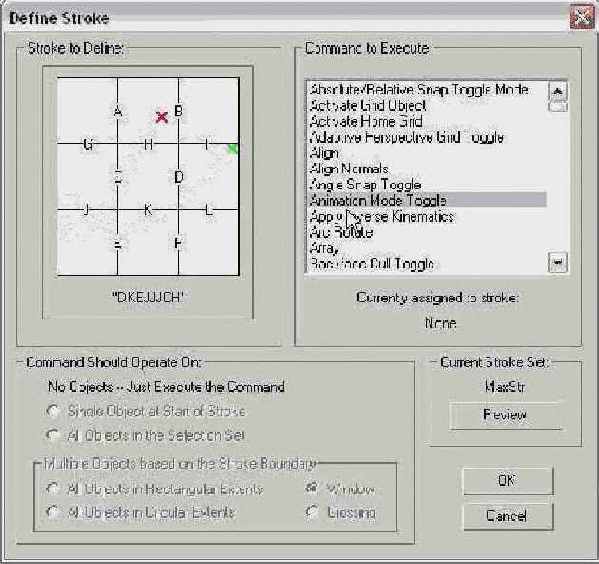
Task: Click the command list scroll-down arrow
Action: click(558, 262)
